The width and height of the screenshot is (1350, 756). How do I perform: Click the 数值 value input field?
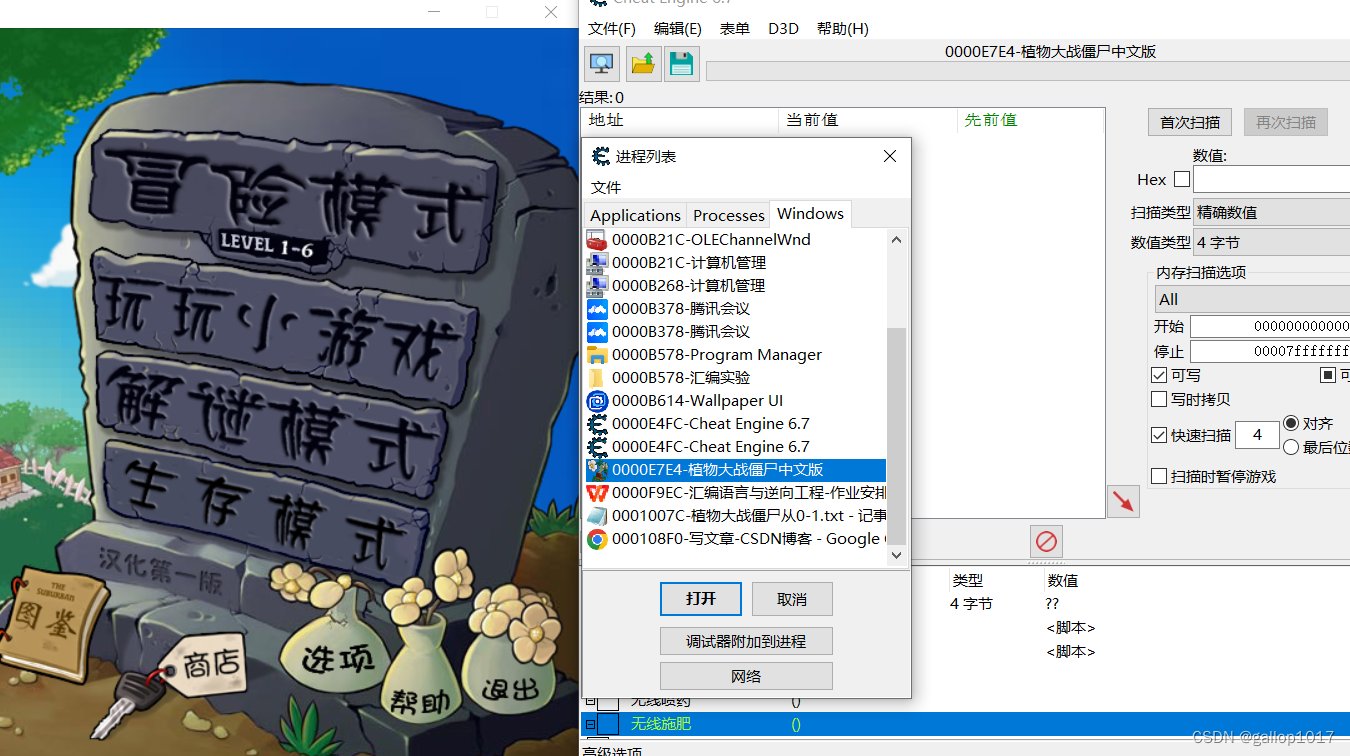[x=1271, y=180]
